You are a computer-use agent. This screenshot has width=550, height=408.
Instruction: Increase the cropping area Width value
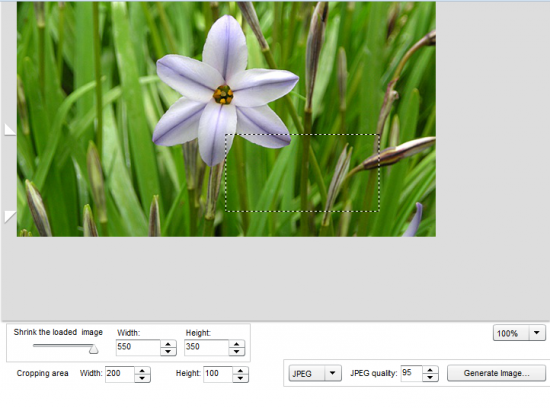(142, 371)
